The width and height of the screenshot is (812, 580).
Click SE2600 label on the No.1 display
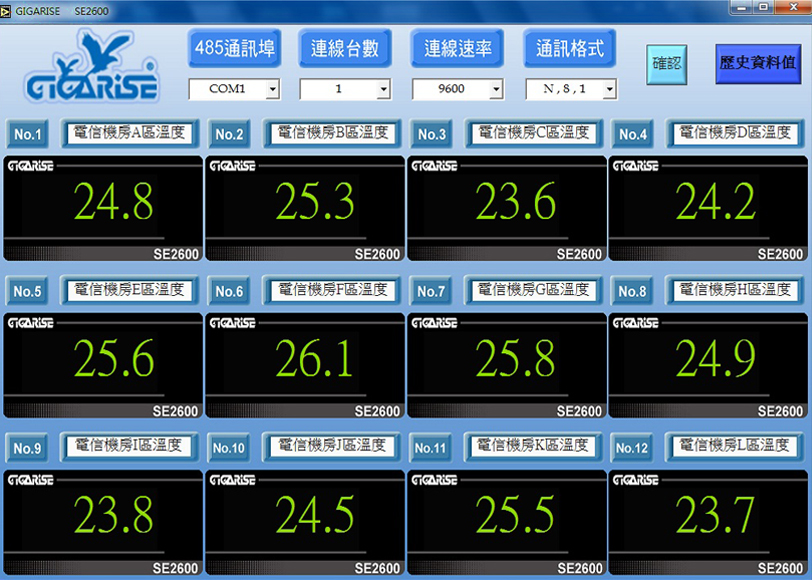tap(176, 254)
